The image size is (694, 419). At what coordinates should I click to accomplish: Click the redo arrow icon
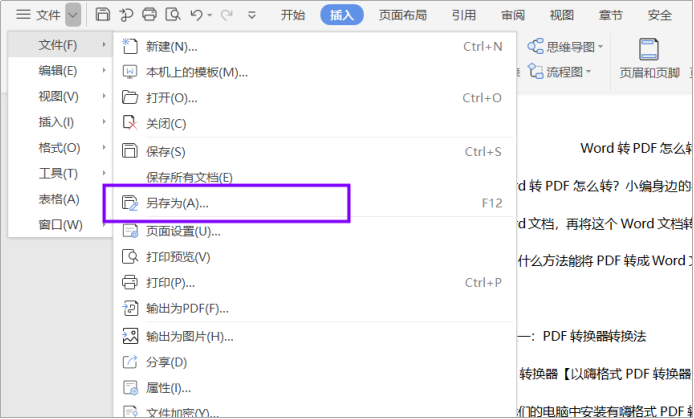(x=227, y=15)
